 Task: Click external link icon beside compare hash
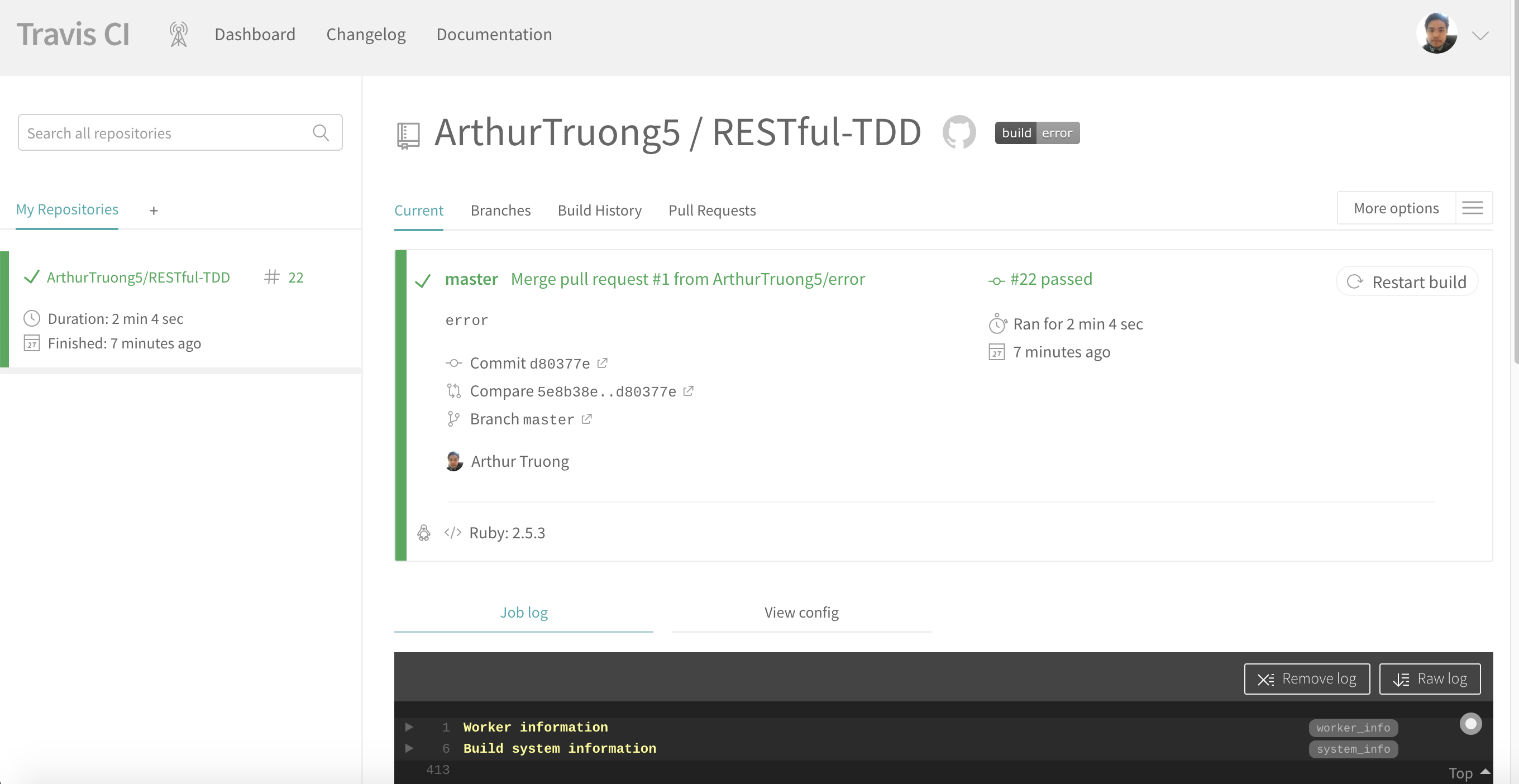tap(687, 390)
